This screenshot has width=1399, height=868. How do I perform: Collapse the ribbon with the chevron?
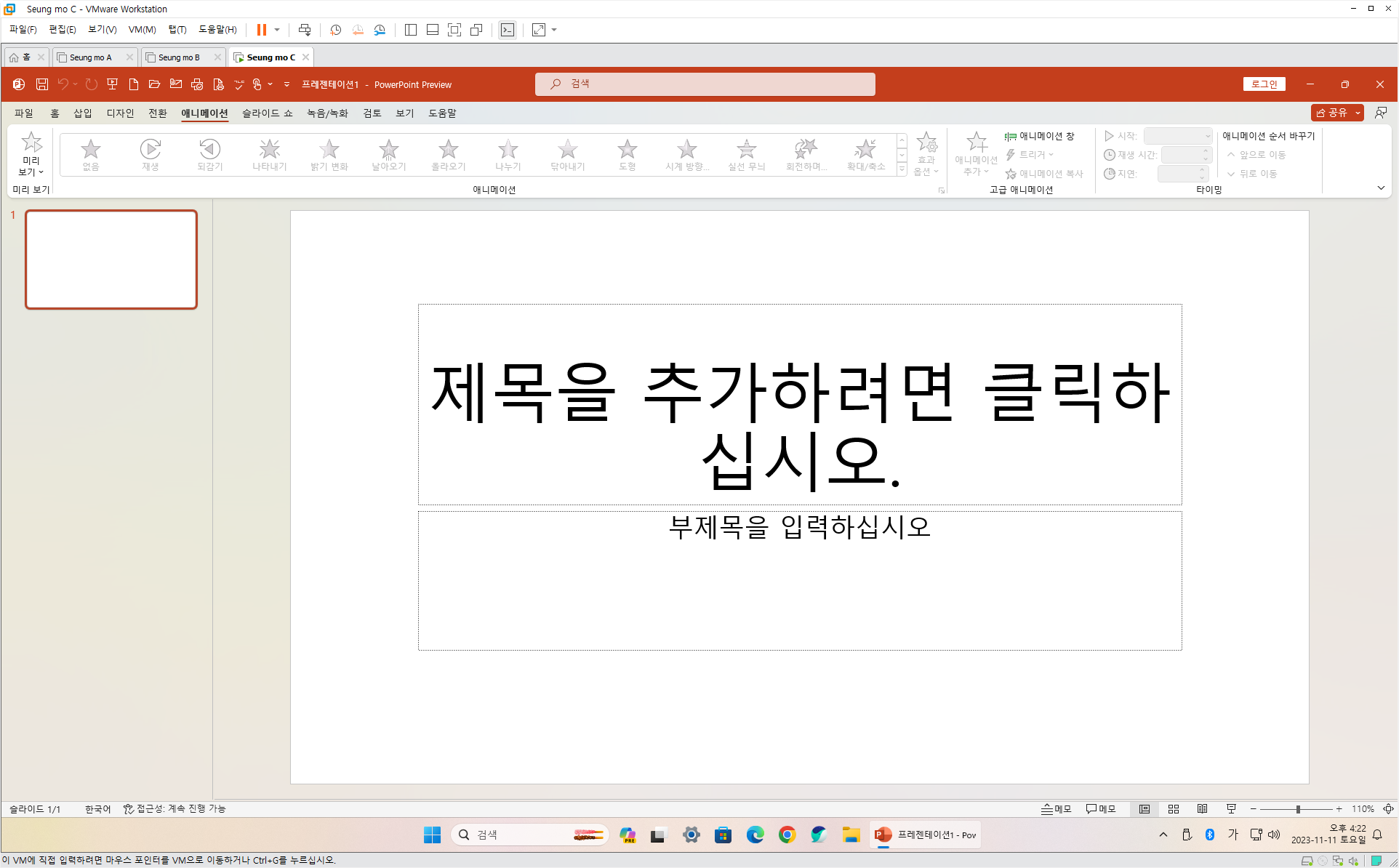(1380, 188)
